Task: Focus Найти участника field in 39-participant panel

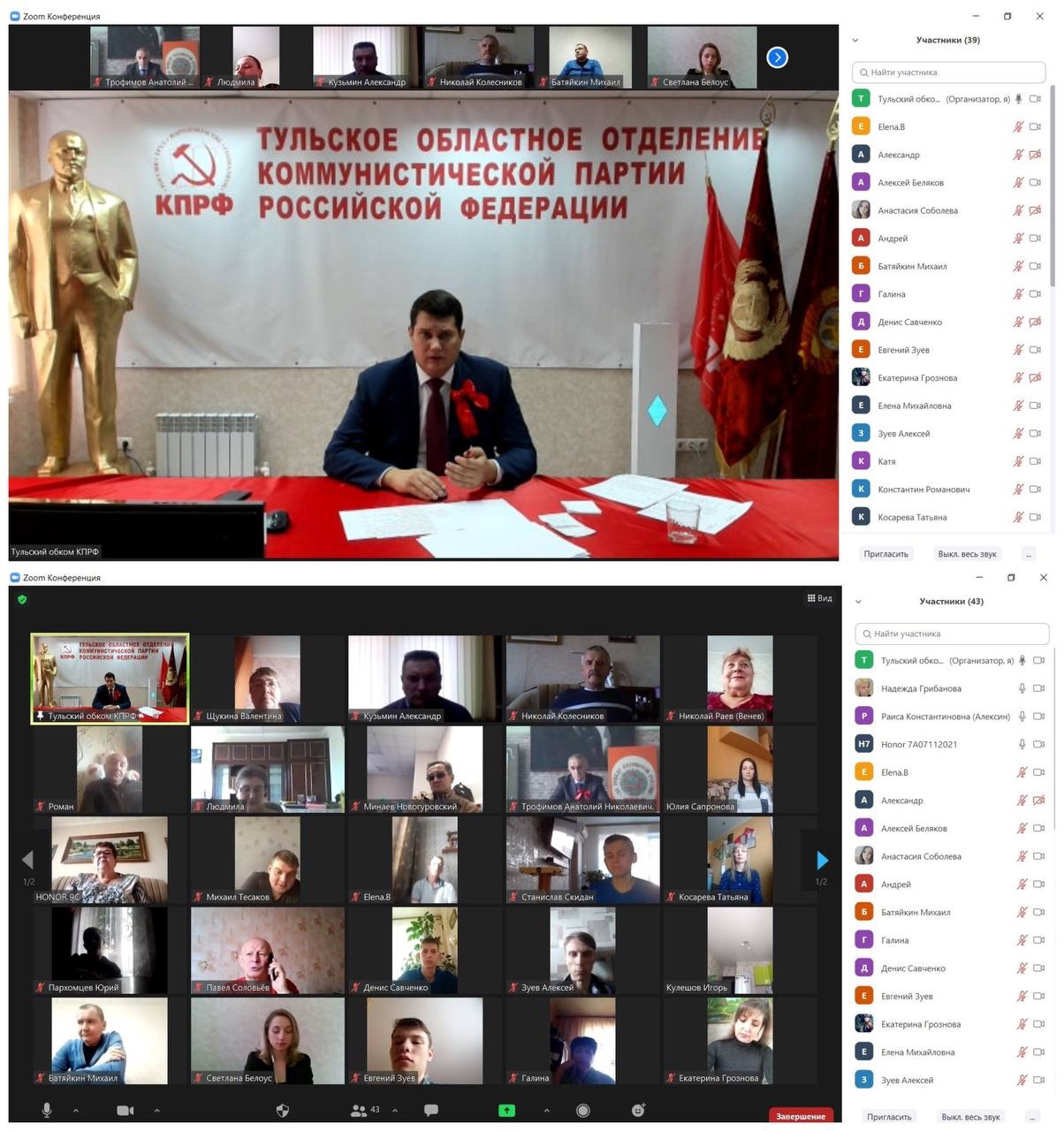Action: pos(948,72)
